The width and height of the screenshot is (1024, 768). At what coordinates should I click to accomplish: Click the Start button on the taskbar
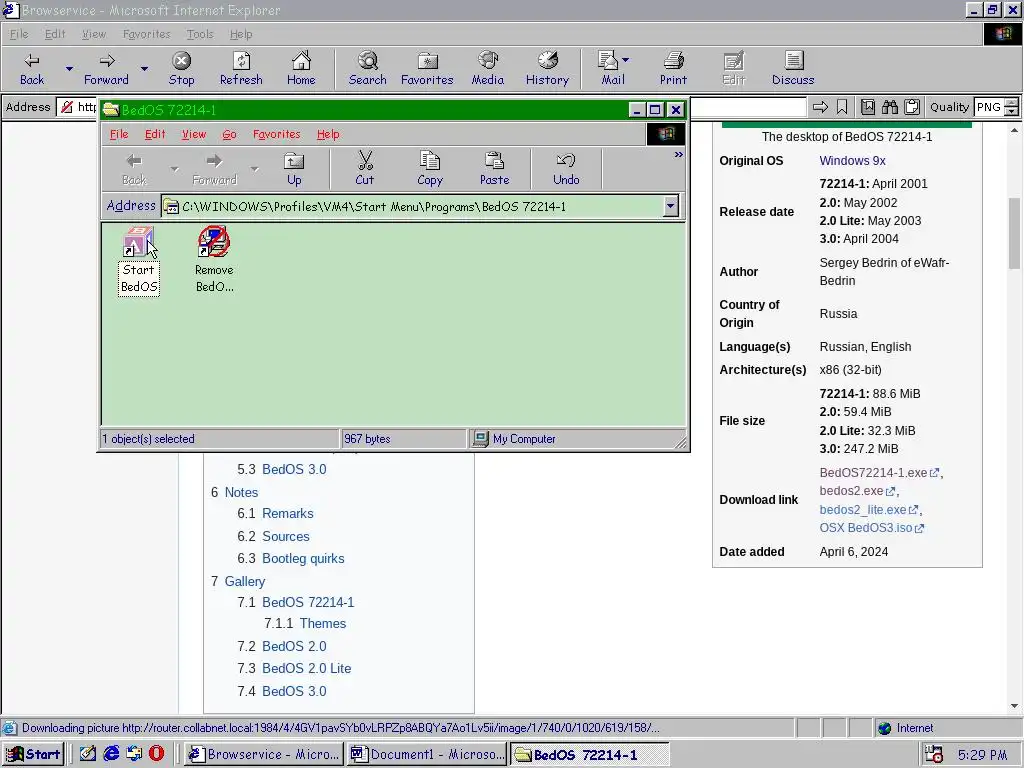tap(33, 754)
